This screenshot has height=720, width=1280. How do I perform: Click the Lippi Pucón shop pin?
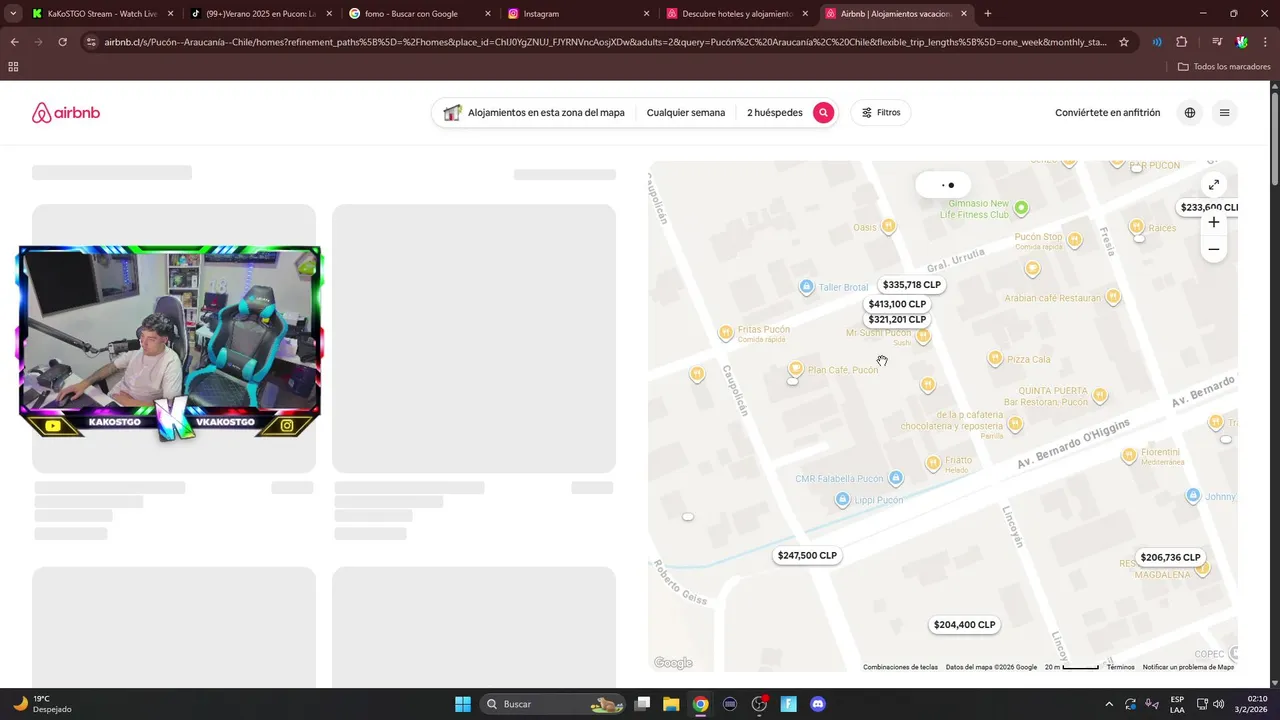[843, 499]
